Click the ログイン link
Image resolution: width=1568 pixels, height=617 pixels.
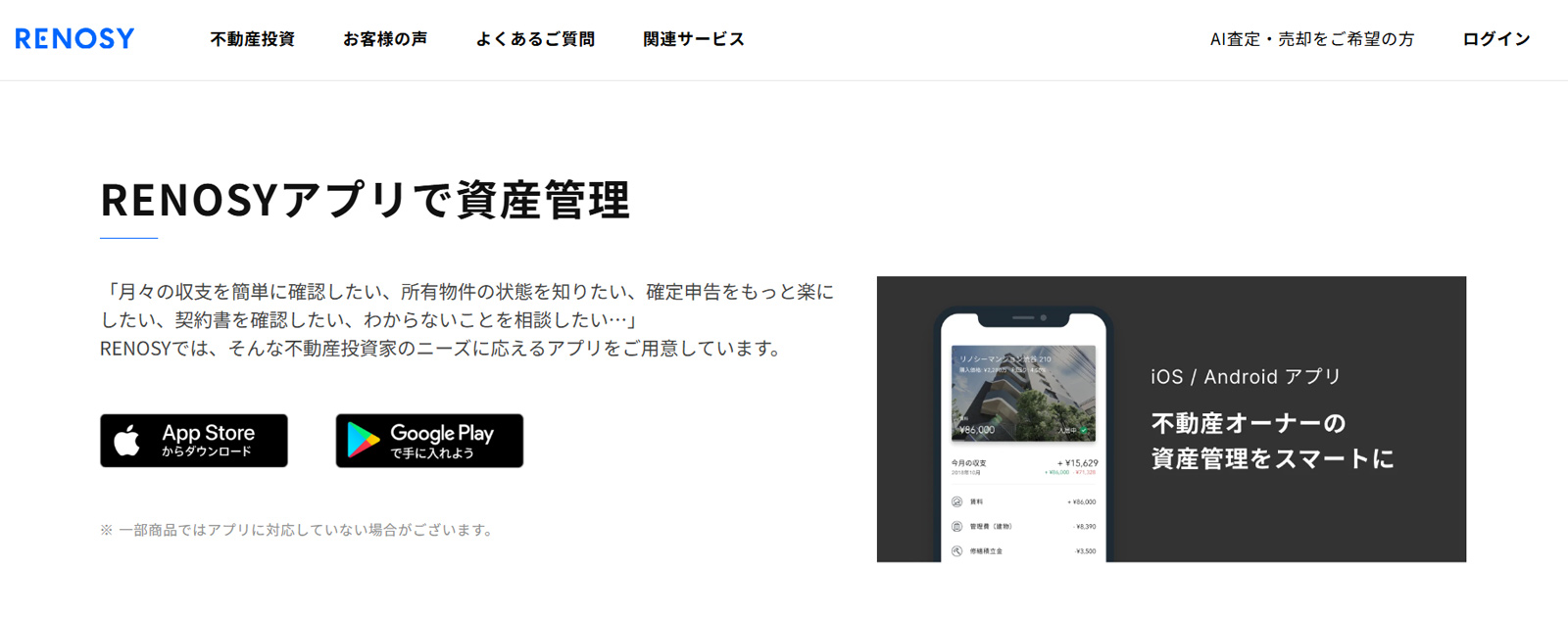(1495, 39)
